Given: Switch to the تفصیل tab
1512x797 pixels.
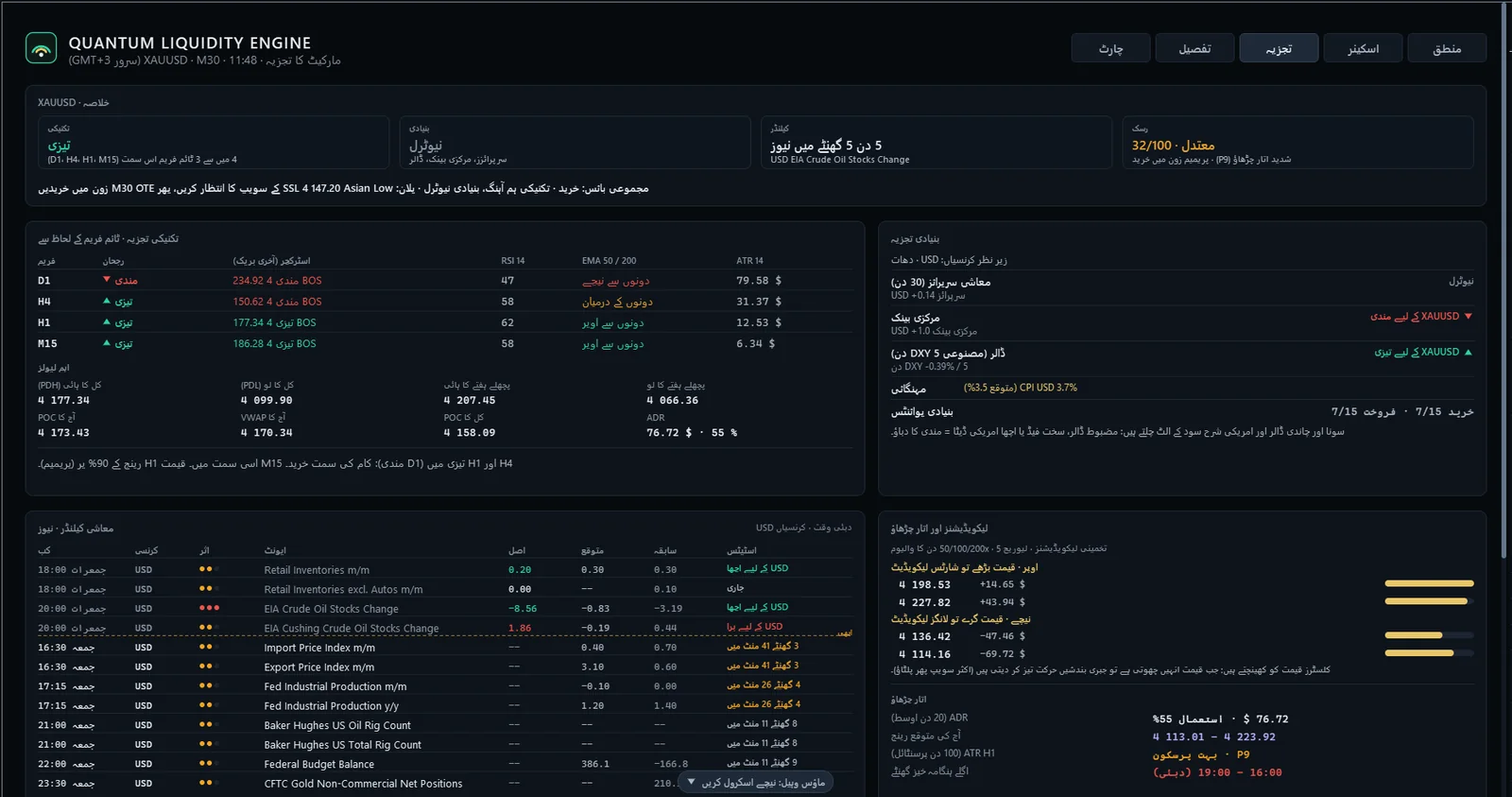Looking at the screenshot, I should [x=1195, y=48].
